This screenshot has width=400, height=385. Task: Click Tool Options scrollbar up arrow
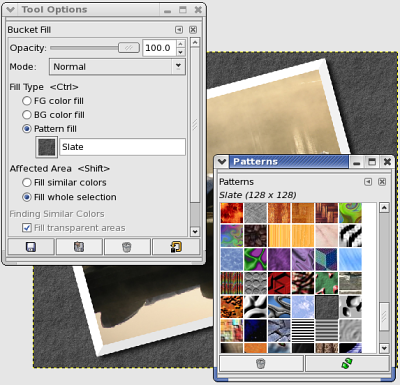(195, 43)
